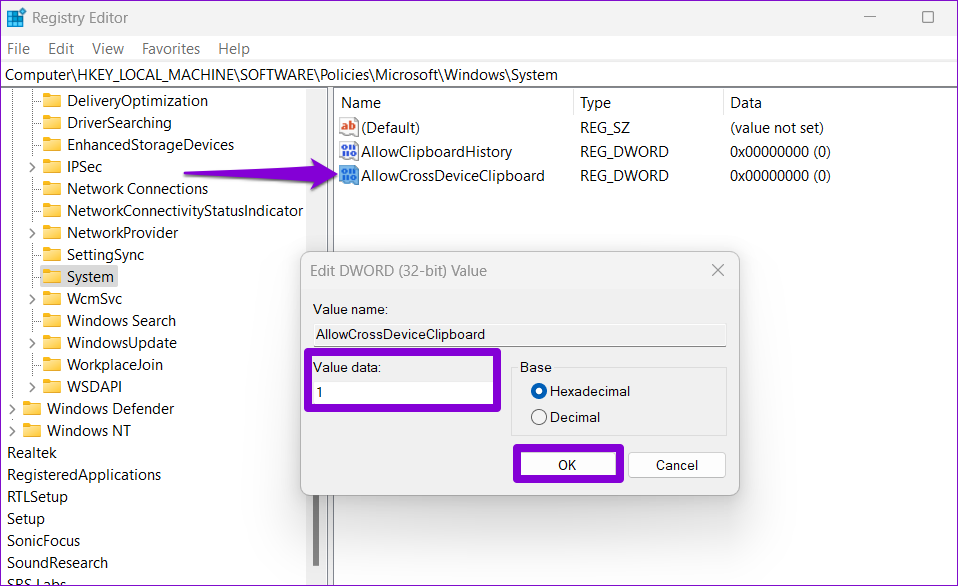This screenshot has width=958, height=586.
Task: Click data cell of AllowClipboardHistory row
Action: pos(780,152)
